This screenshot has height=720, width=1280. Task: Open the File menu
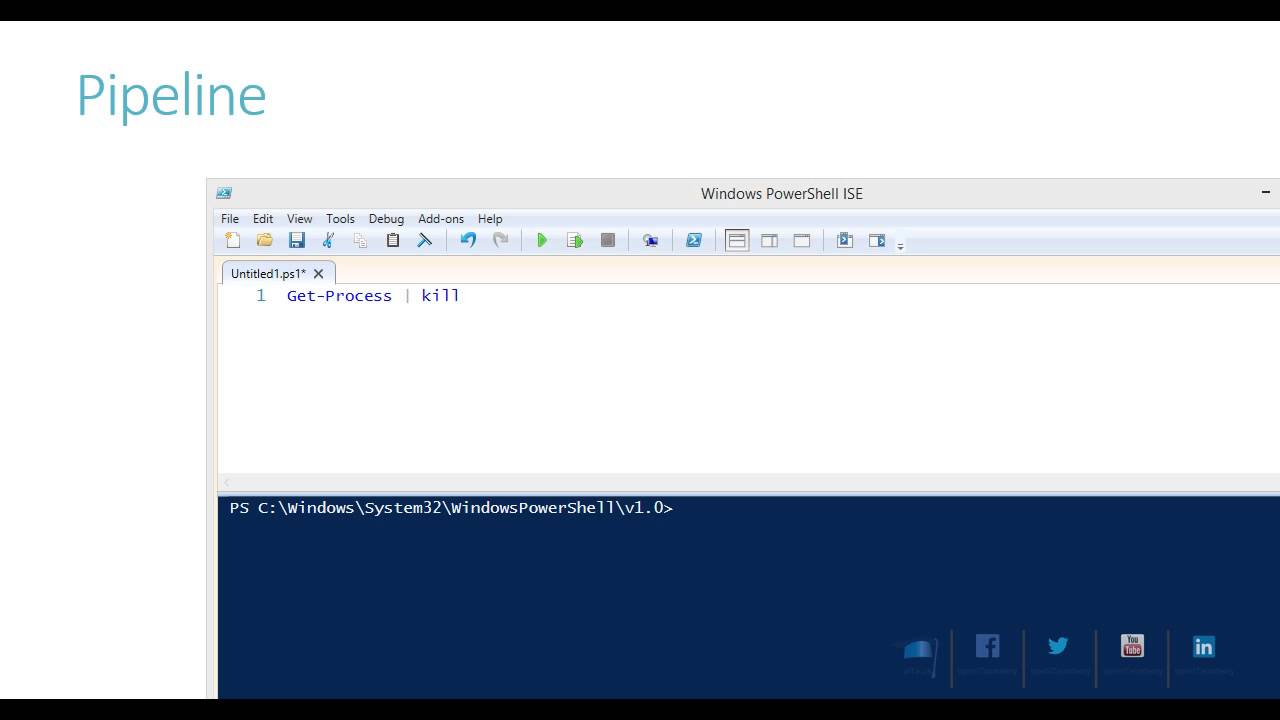230,219
